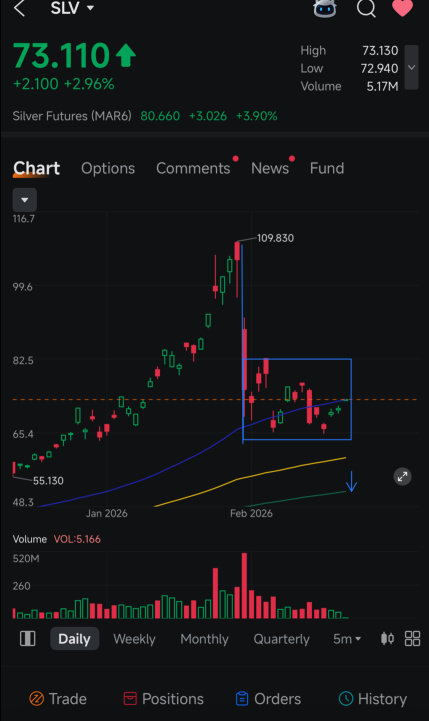This screenshot has width=429, height=721.
Task: Open the chart grid tools icon
Action: coord(412,639)
